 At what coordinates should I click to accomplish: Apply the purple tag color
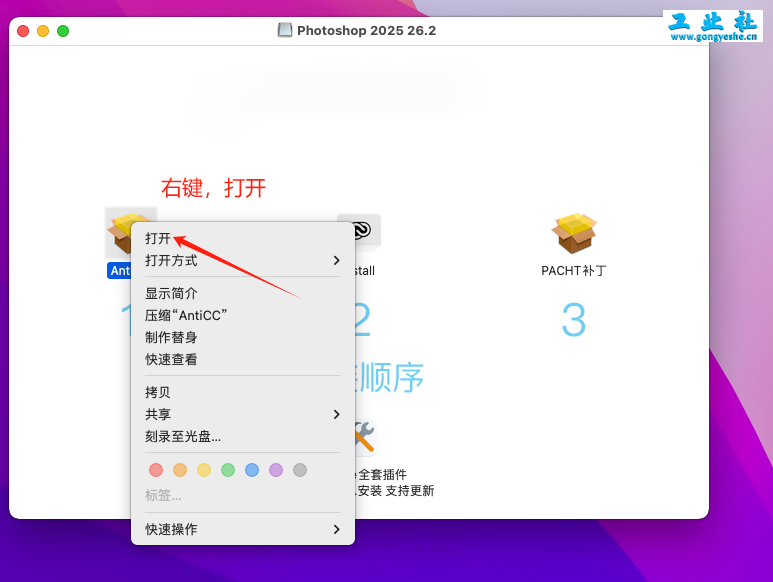(x=276, y=470)
